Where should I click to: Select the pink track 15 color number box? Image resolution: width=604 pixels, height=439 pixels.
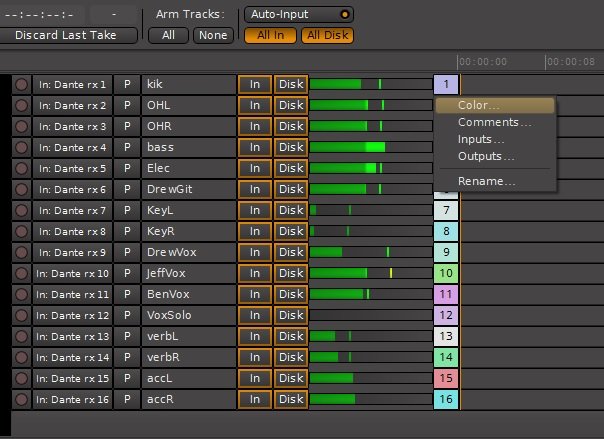click(446, 378)
